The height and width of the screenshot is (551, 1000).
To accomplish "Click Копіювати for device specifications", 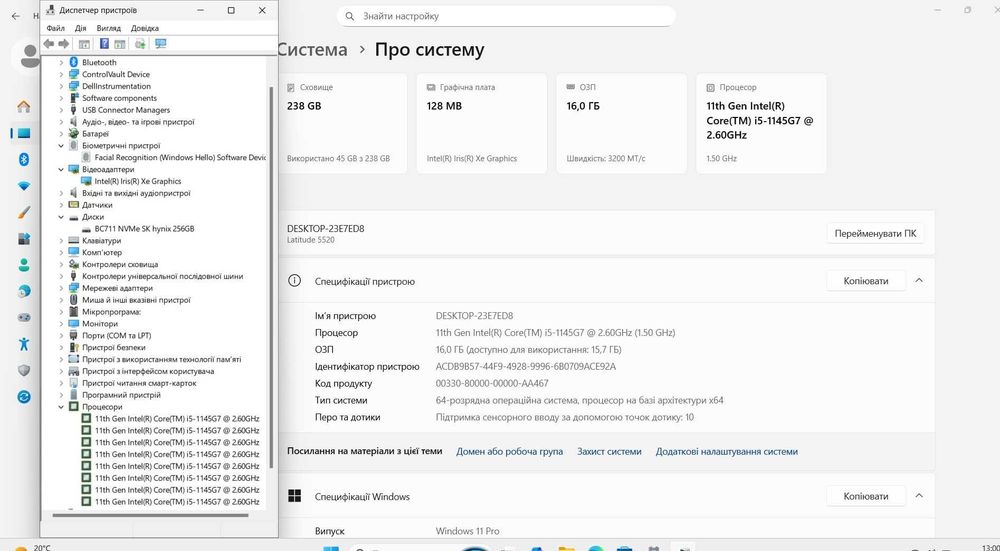I will tap(865, 281).
